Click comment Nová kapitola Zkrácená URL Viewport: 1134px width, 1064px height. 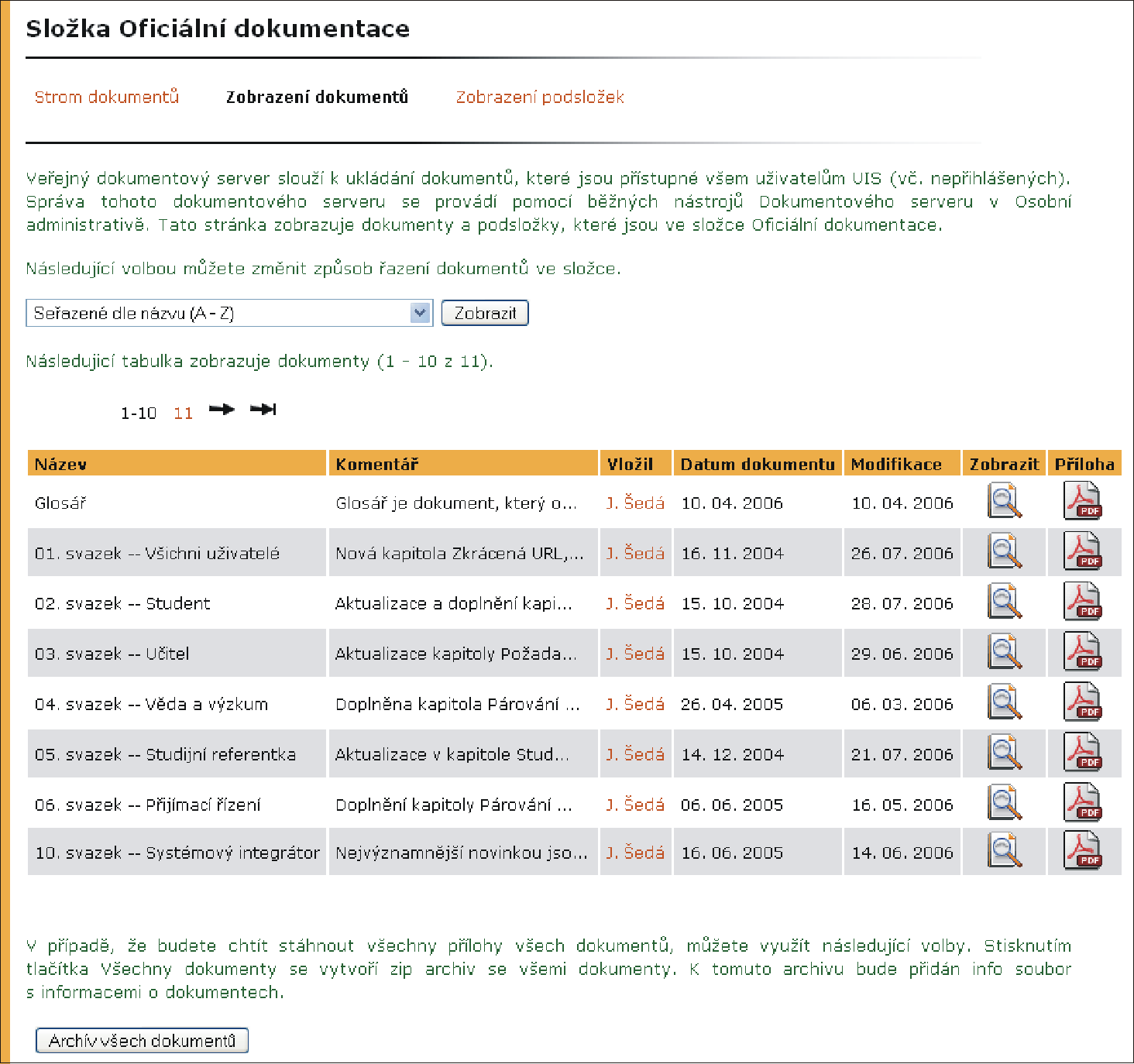[x=459, y=553]
